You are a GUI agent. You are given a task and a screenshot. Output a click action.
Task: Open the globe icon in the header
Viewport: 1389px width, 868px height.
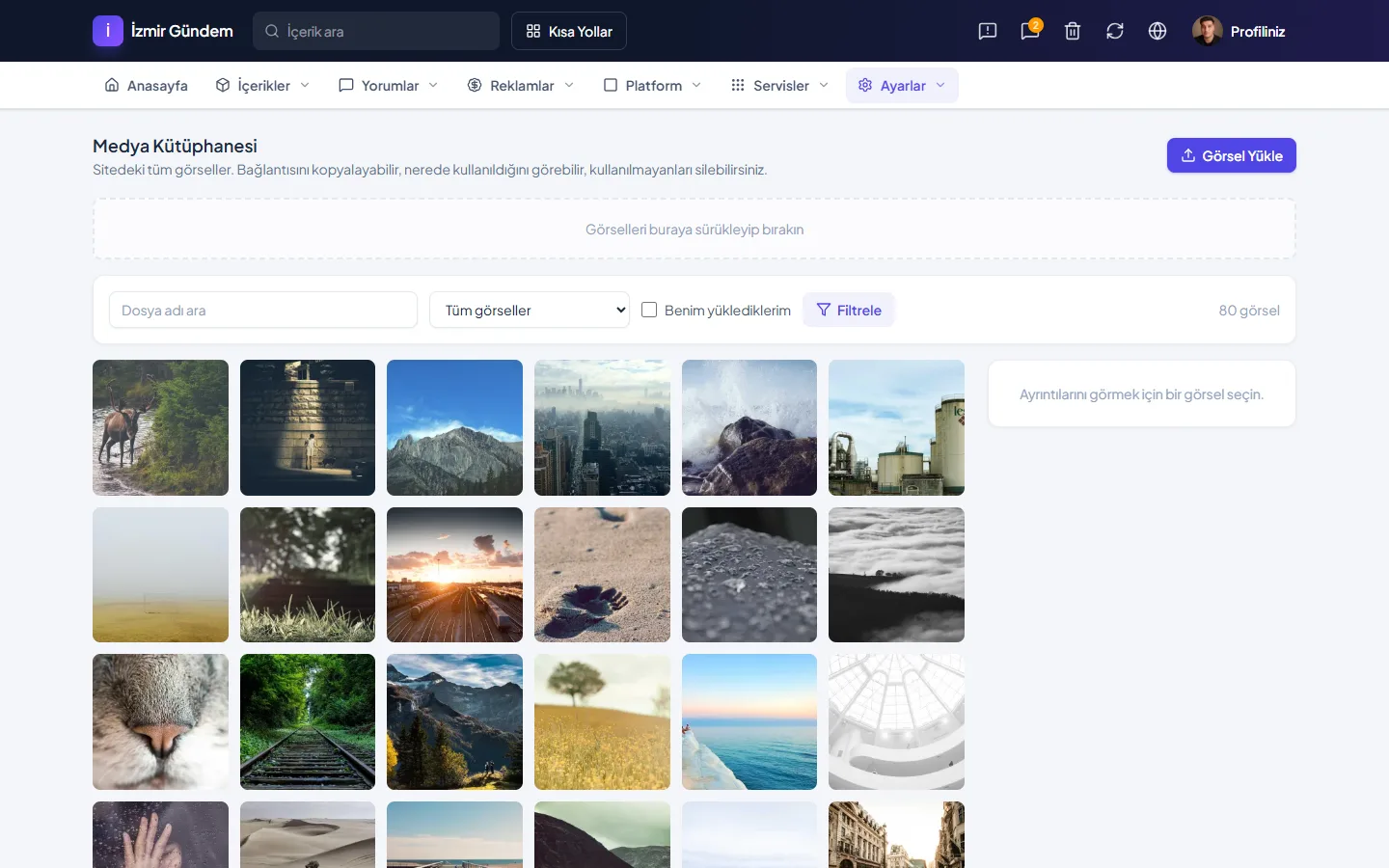pyautogui.click(x=1157, y=31)
